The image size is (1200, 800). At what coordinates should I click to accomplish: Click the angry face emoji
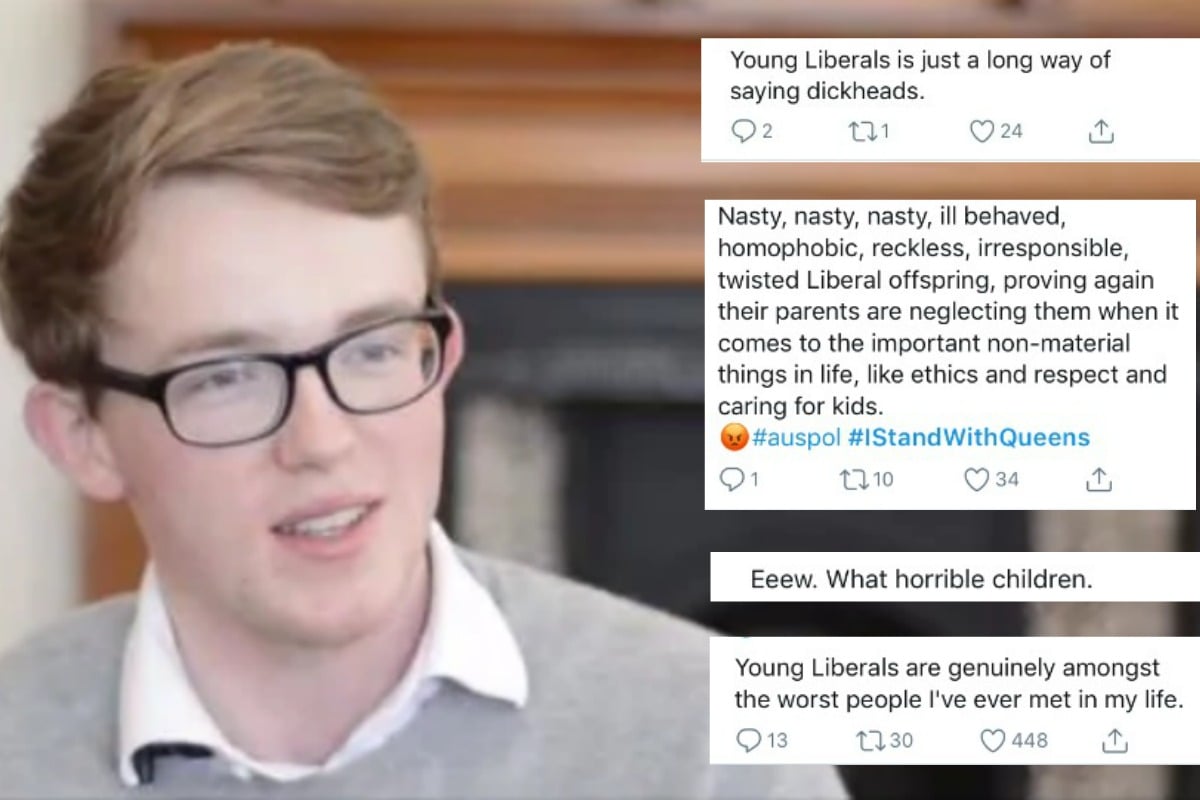[734, 438]
